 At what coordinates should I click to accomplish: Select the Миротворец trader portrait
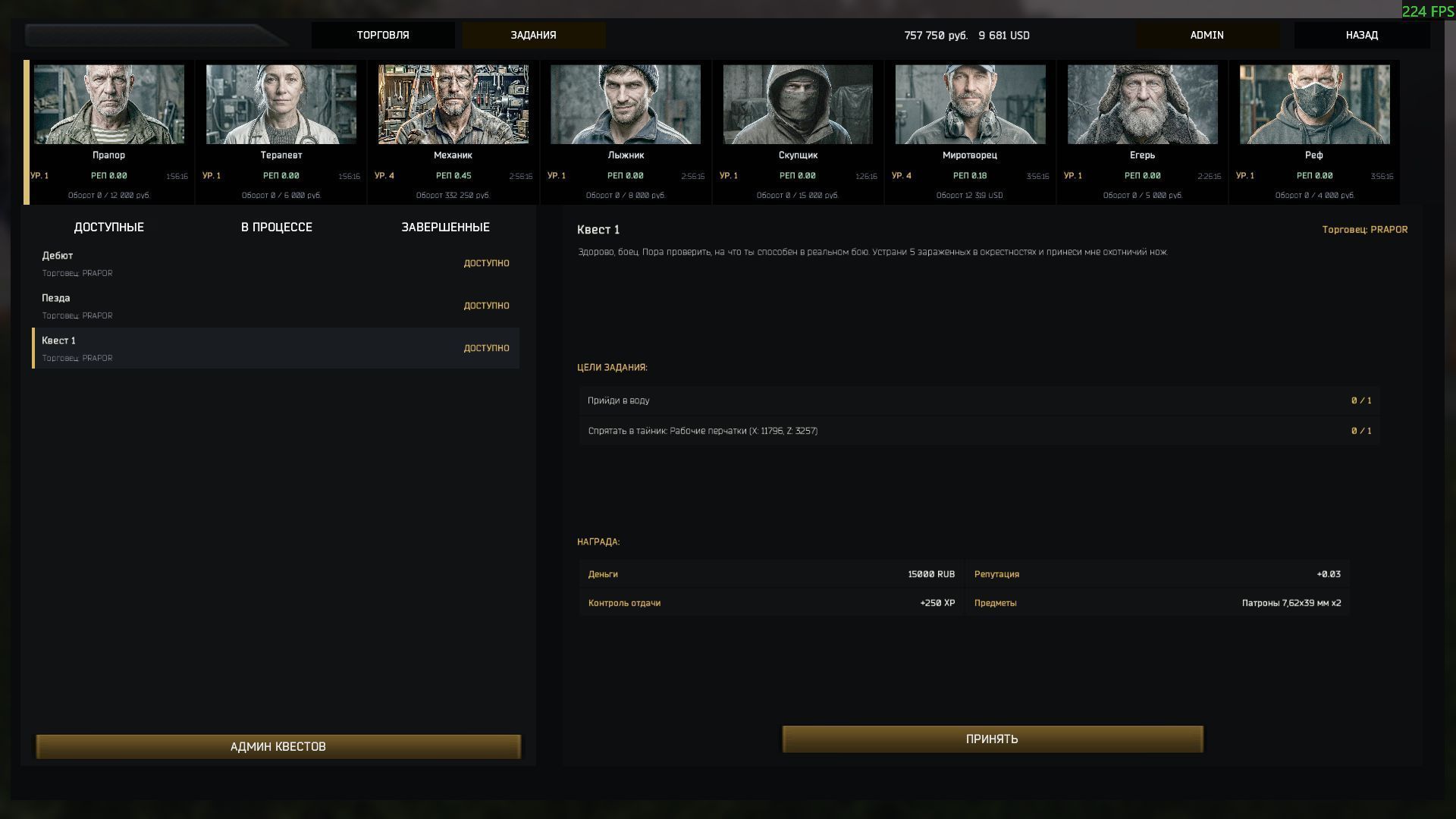pos(970,104)
